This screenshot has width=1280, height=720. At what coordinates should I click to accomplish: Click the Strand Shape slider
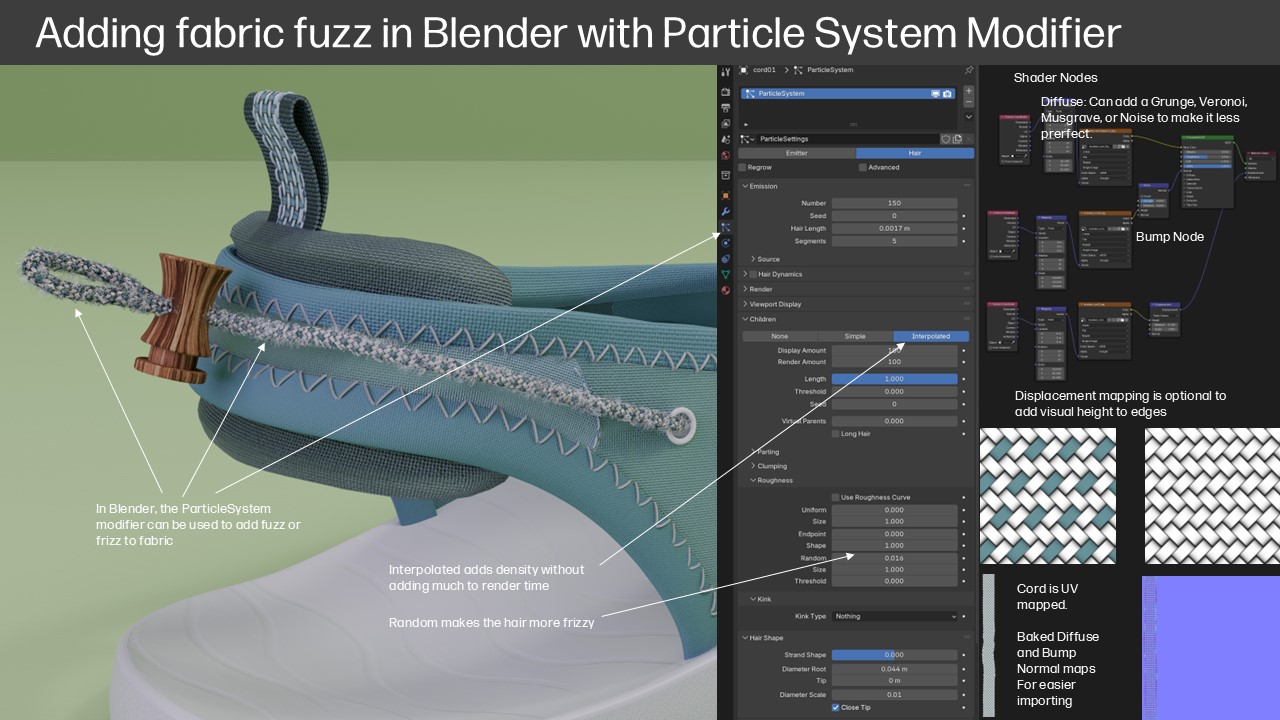click(x=893, y=654)
